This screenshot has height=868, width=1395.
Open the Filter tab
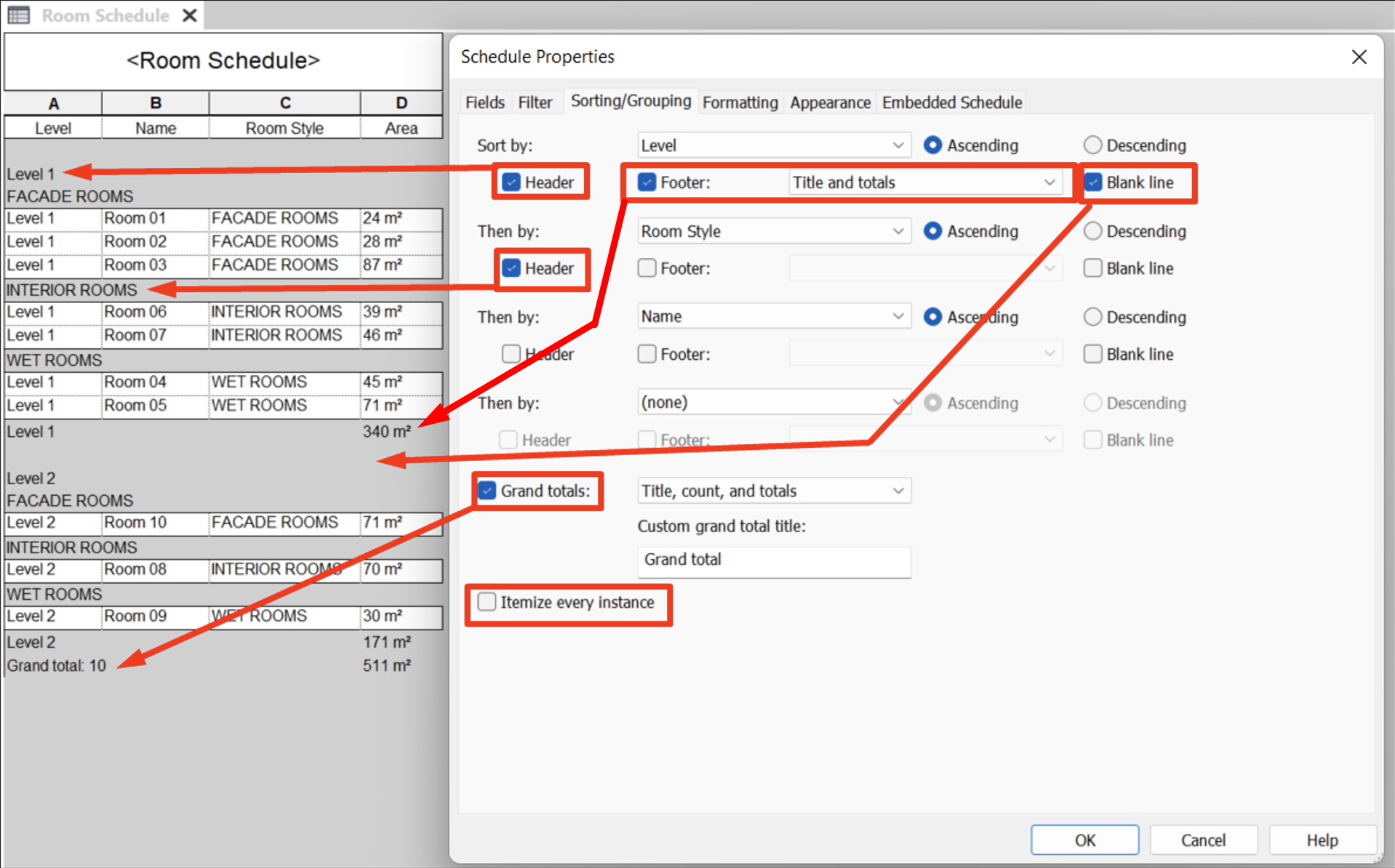click(535, 103)
